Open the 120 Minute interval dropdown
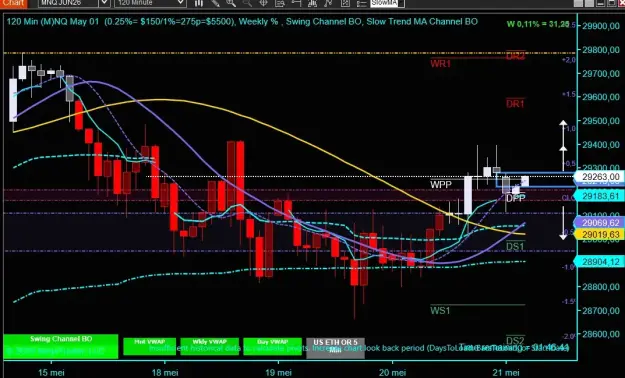The image size is (625, 378). 181,3
